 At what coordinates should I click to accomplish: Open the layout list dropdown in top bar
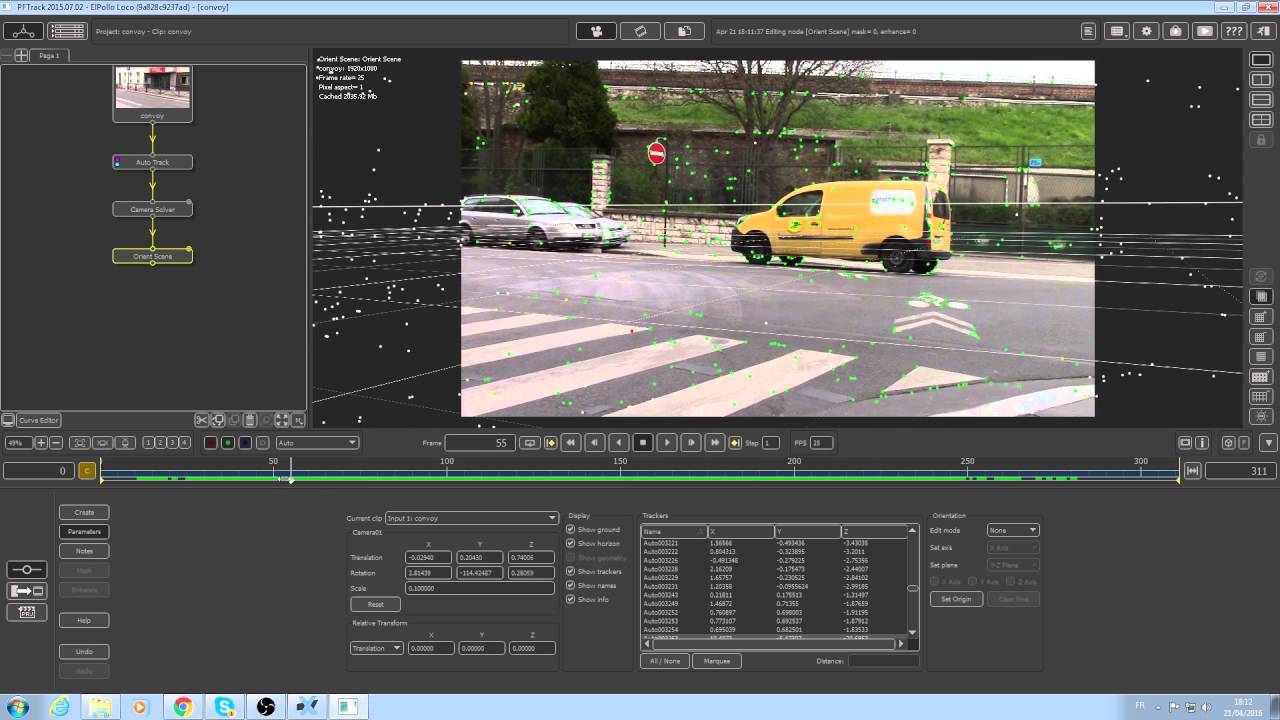click(x=1117, y=31)
